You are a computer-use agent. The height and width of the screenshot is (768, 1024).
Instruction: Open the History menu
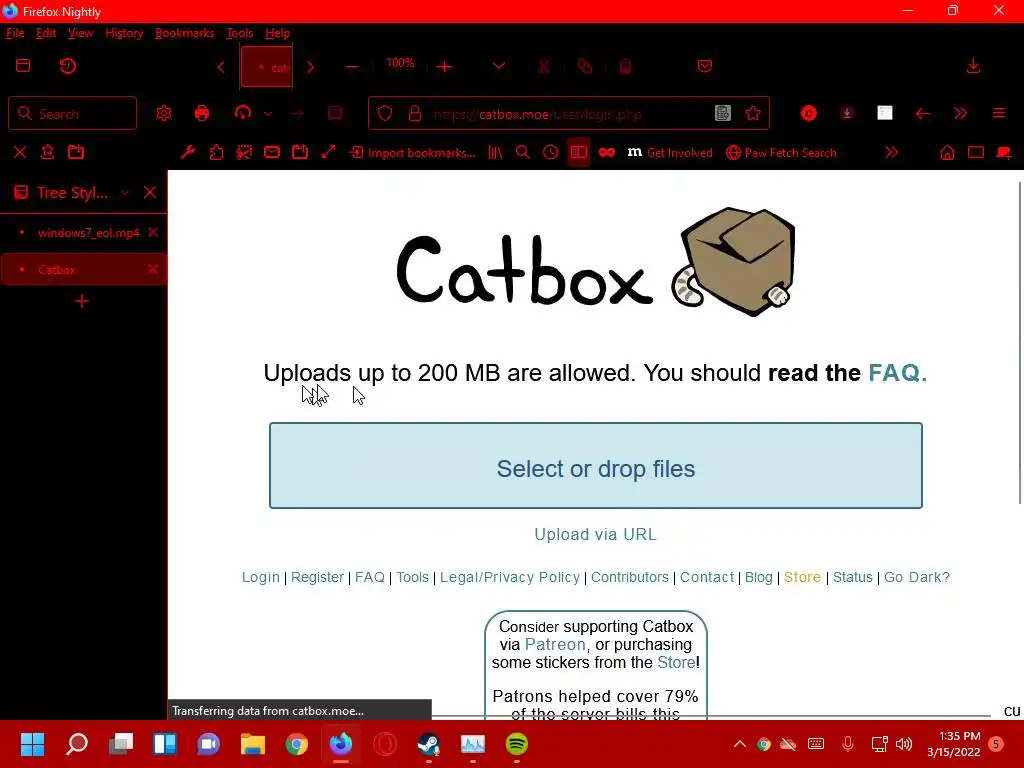point(124,33)
